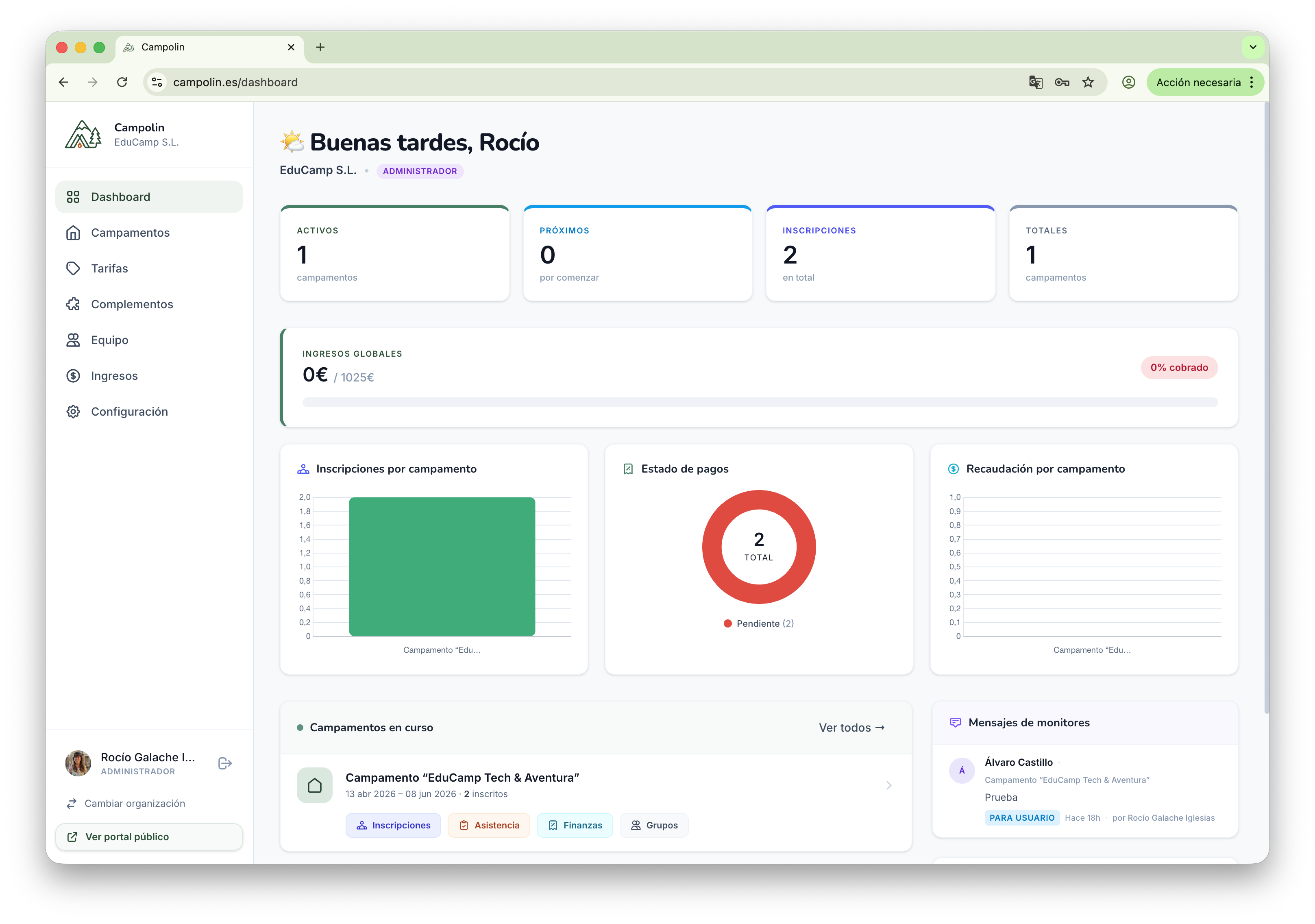Screen dimensions: 1315x924
Task: Click Cambiar organización
Action: tap(126, 804)
